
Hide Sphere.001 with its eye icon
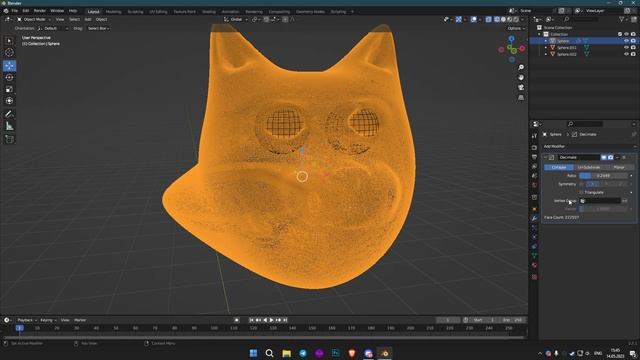(x=626, y=47)
